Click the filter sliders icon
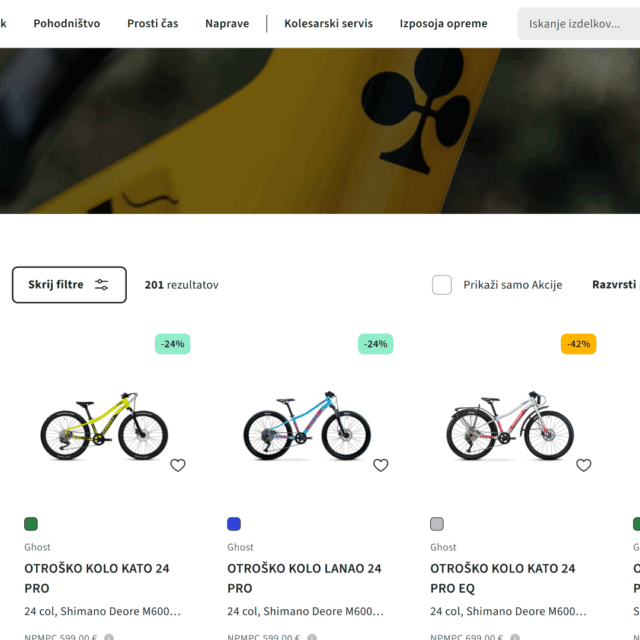Image resolution: width=640 pixels, height=640 pixels. click(102, 285)
